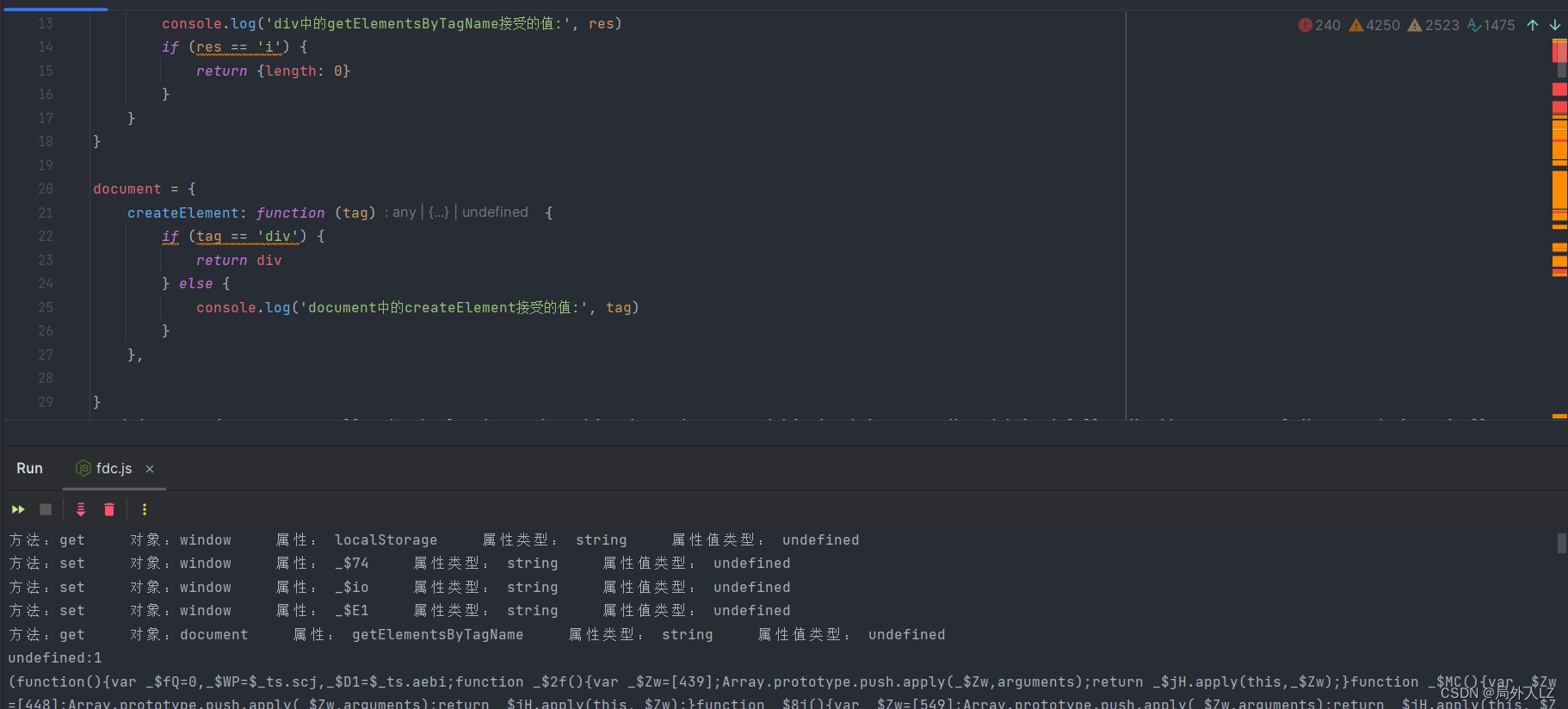This screenshot has height=709, width=1568.
Task: Click the 'any' inlay type hint
Action: click(404, 212)
